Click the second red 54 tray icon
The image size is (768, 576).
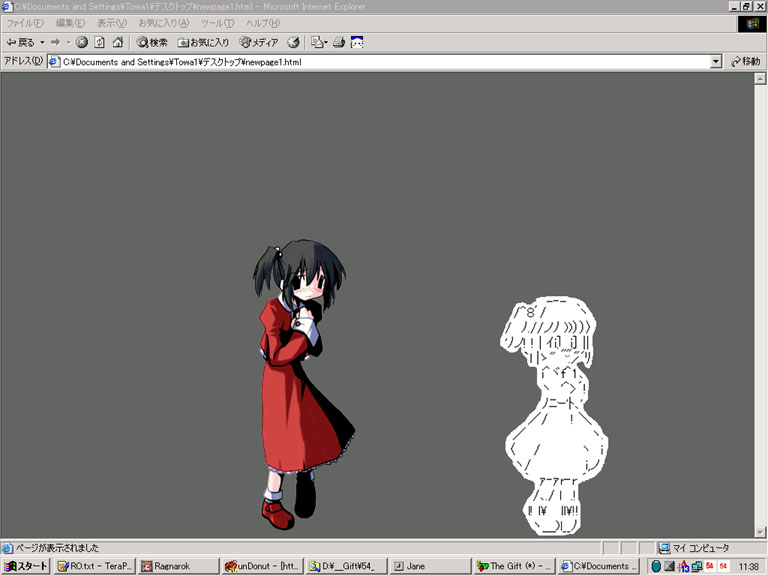[x=723, y=566]
